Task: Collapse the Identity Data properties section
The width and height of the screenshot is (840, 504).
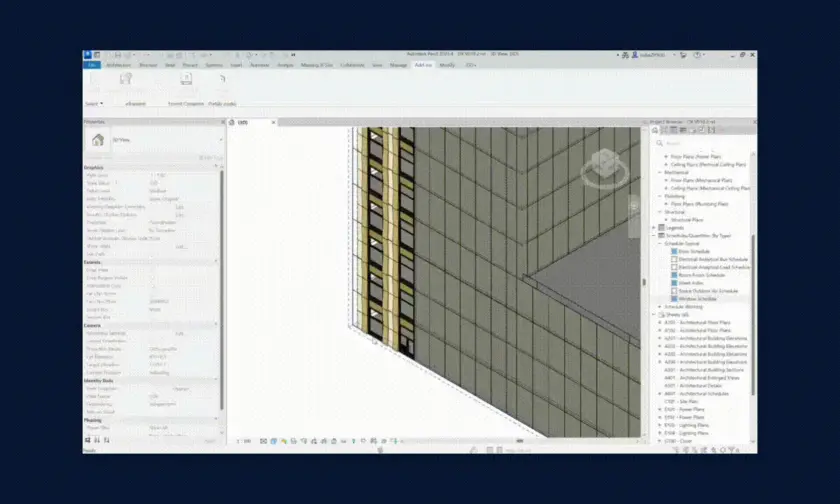Action: point(216,380)
